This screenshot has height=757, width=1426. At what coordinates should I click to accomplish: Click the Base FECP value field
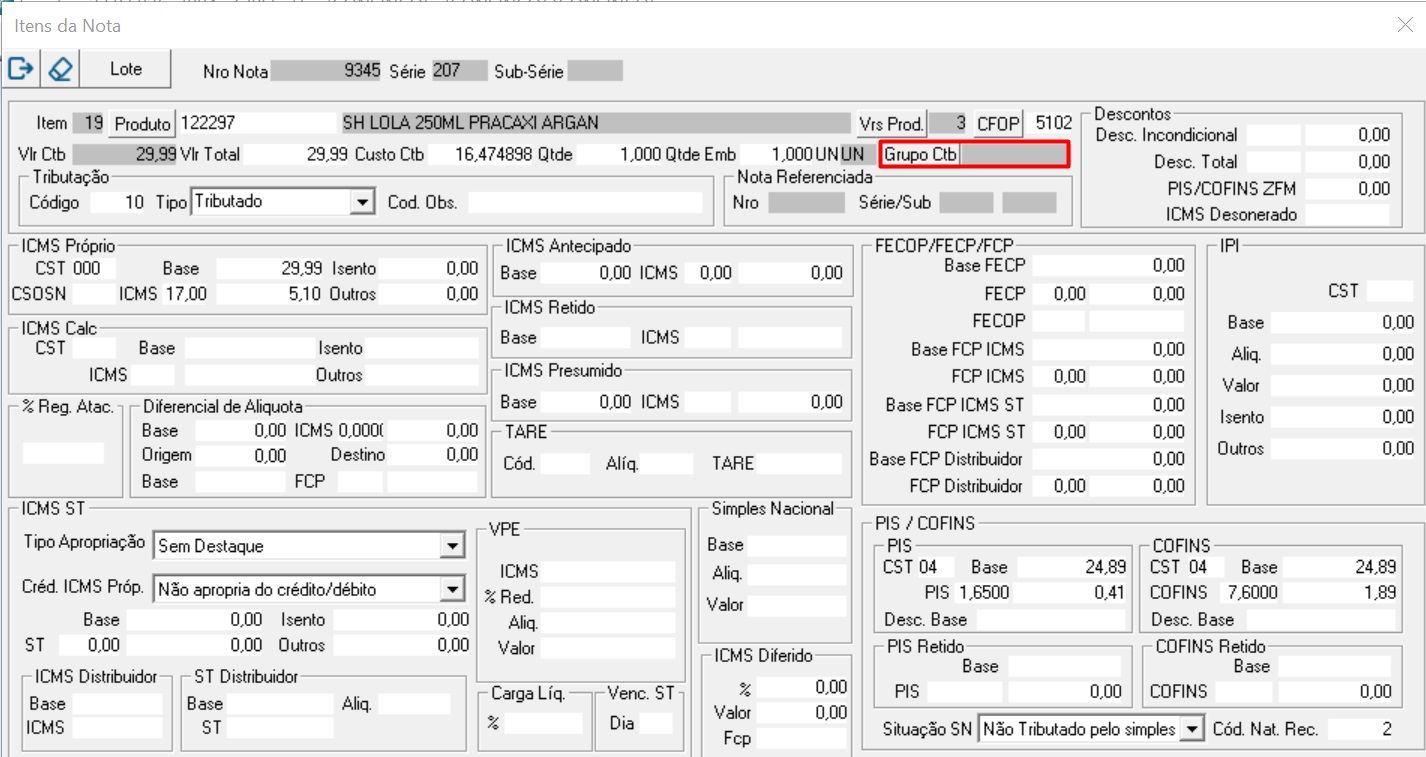point(1110,266)
